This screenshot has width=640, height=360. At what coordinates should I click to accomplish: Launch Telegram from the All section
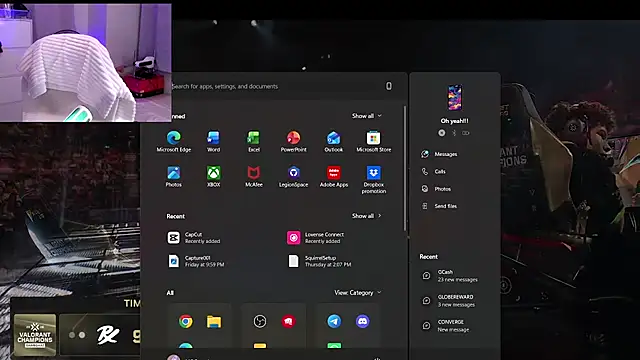click(334, 322)
